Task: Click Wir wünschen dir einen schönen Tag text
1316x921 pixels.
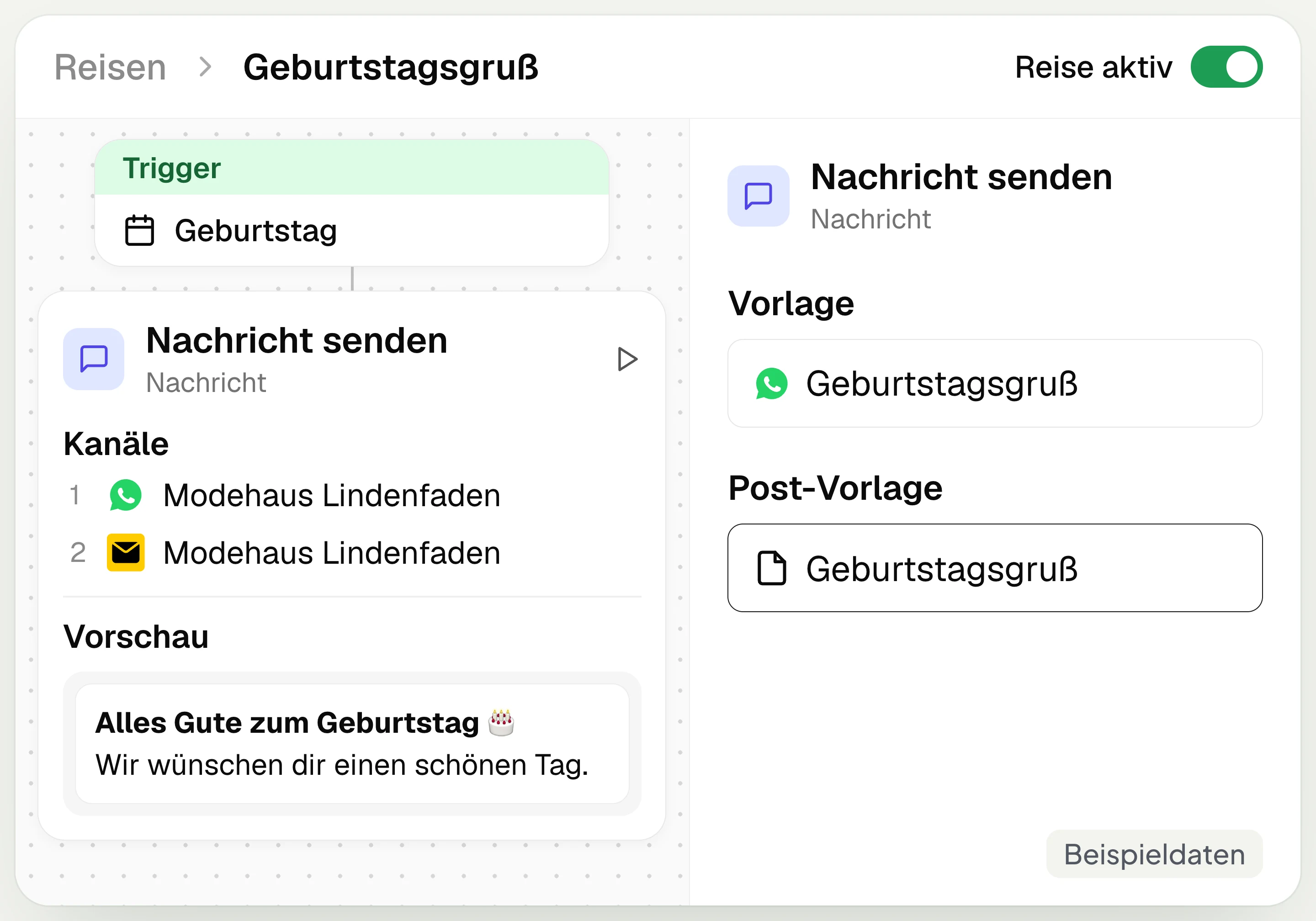Action: click(x=342, y=765)
